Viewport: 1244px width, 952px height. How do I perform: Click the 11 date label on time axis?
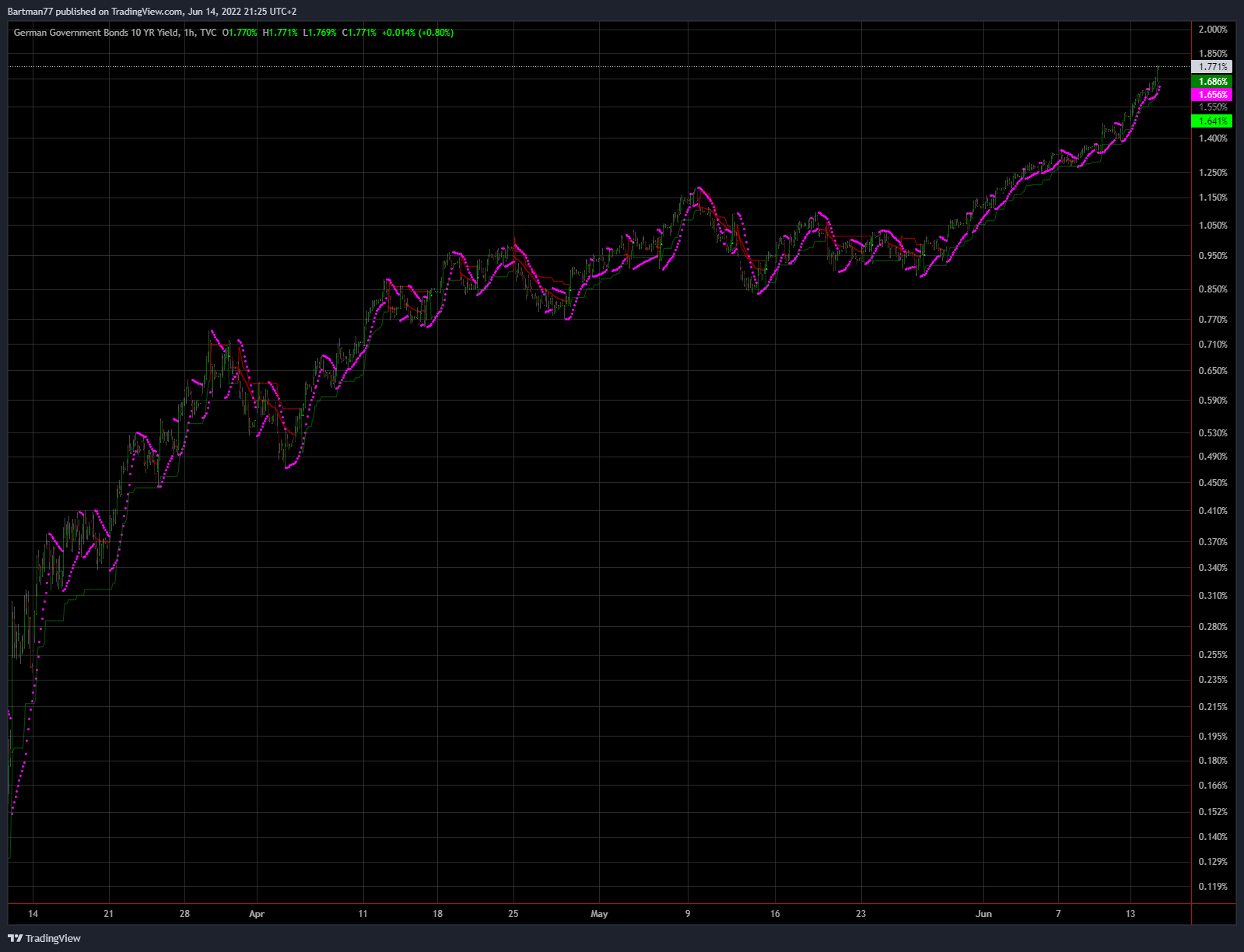(x=363, y=914)
